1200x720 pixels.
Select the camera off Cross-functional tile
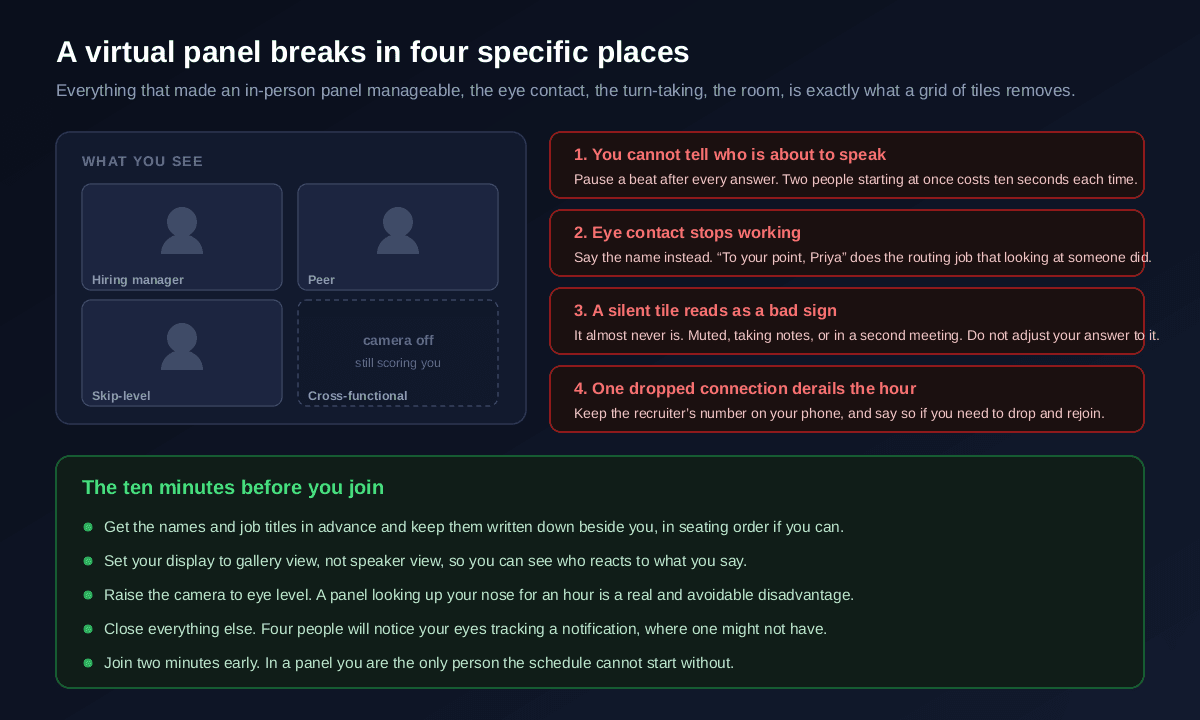tap(398, 353)
